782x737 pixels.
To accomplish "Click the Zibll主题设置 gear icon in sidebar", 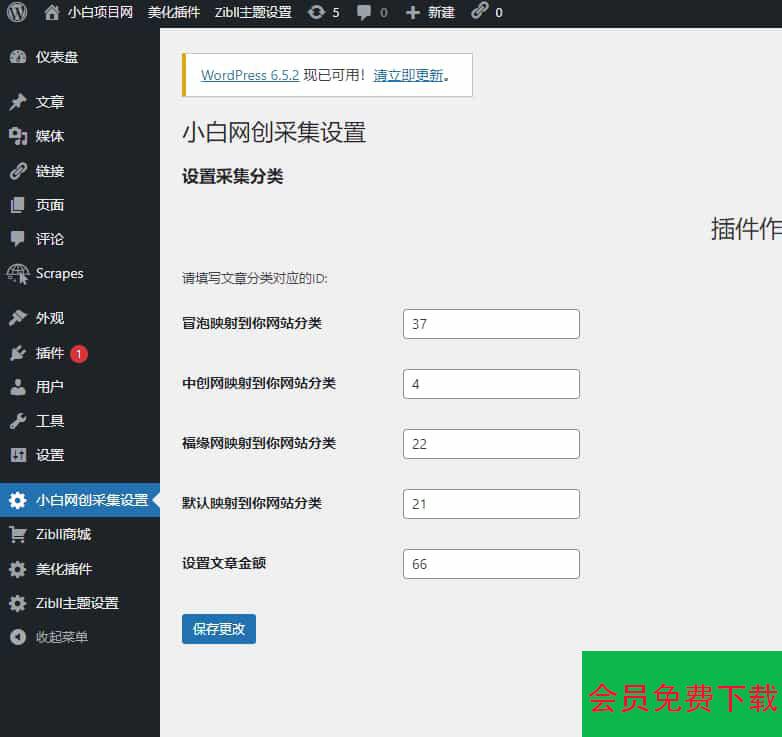I will click(17, 603).
